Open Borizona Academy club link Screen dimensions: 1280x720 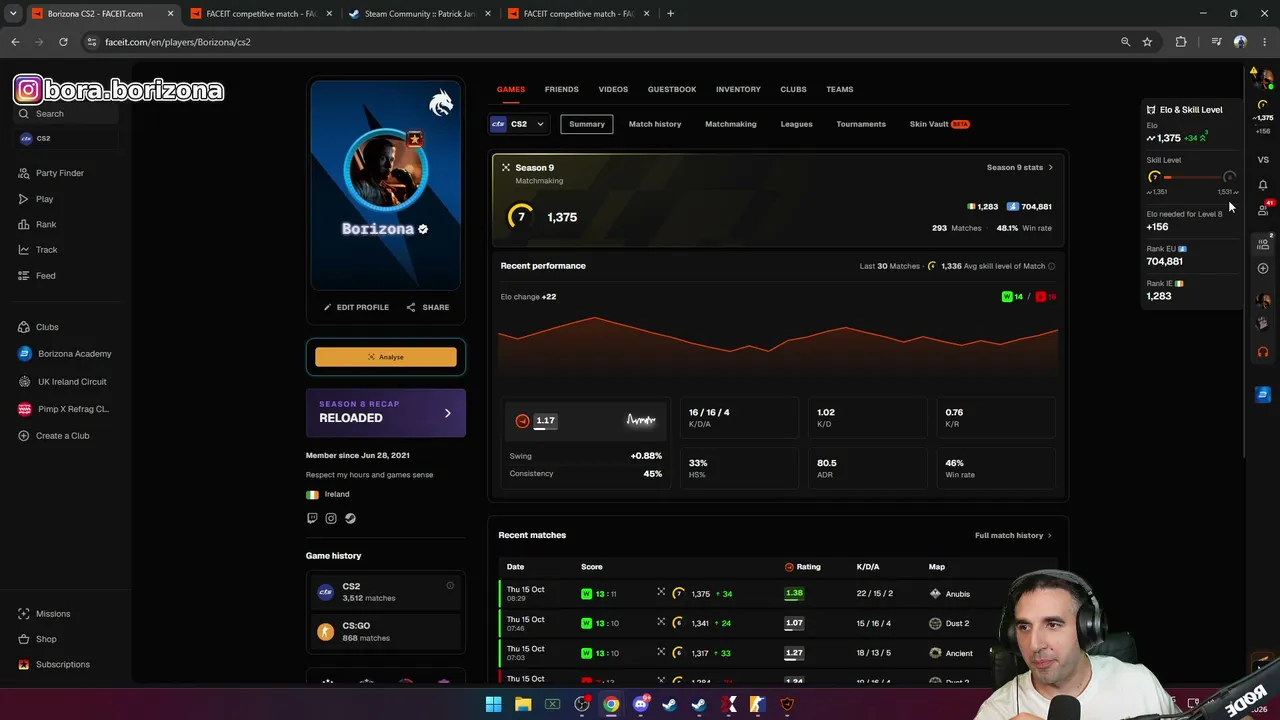point(65,354)
